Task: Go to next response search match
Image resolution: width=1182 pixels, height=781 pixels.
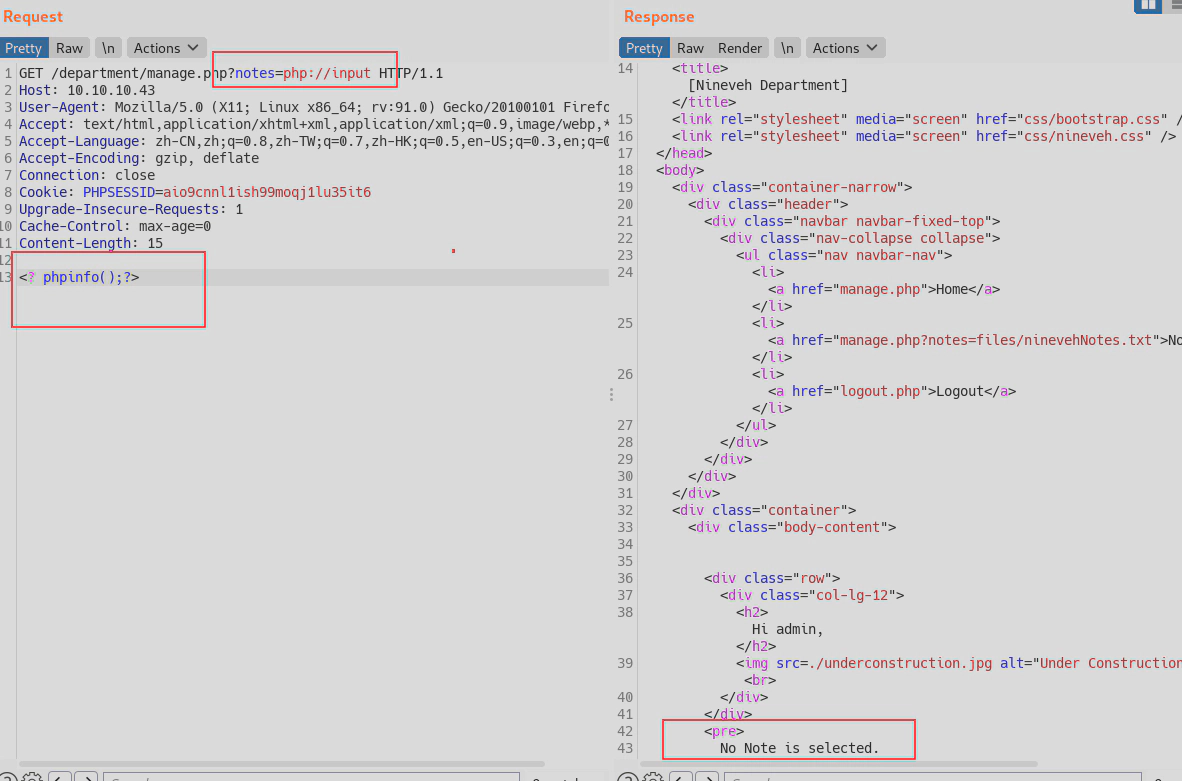Action: click(708, 778)
